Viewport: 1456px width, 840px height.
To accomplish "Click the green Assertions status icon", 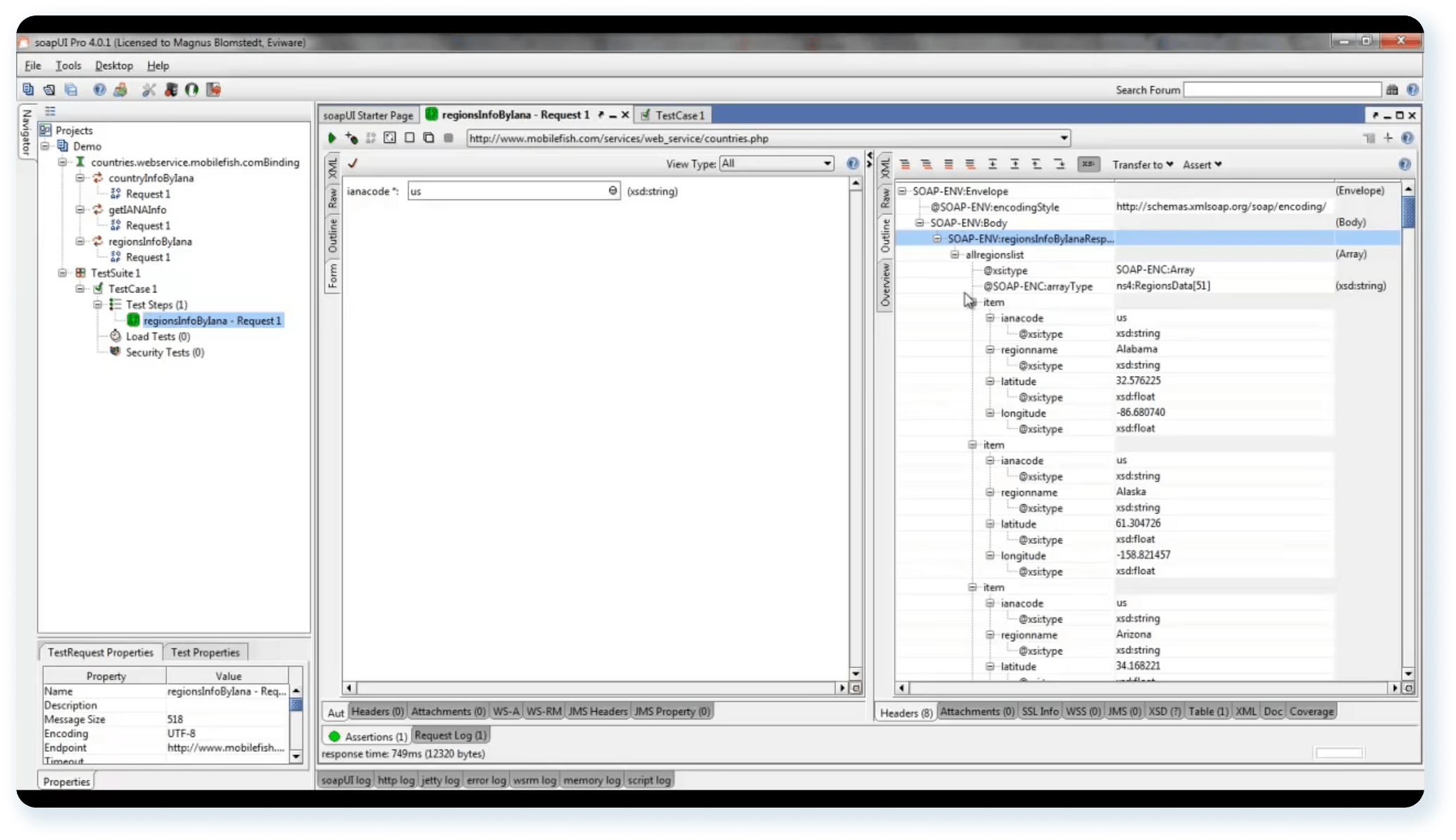I will pos(334,736).
